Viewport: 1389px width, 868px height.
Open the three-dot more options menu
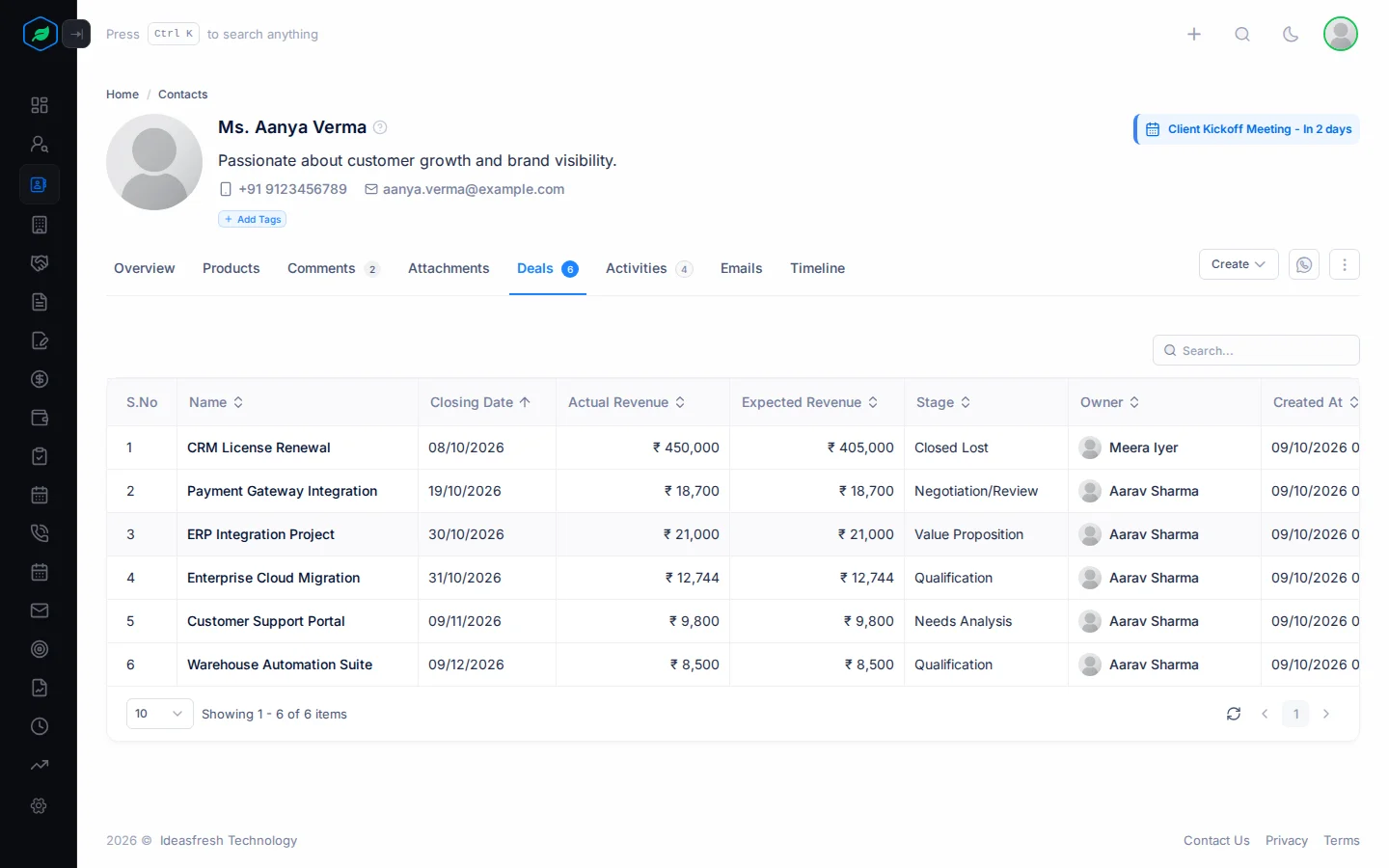pos(1345,264)
